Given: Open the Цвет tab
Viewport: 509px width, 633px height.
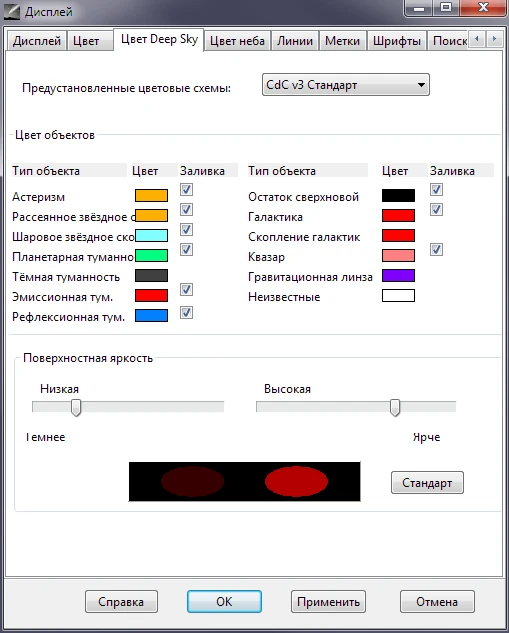Looking at the screenshot, I should (x=90, y=41).
